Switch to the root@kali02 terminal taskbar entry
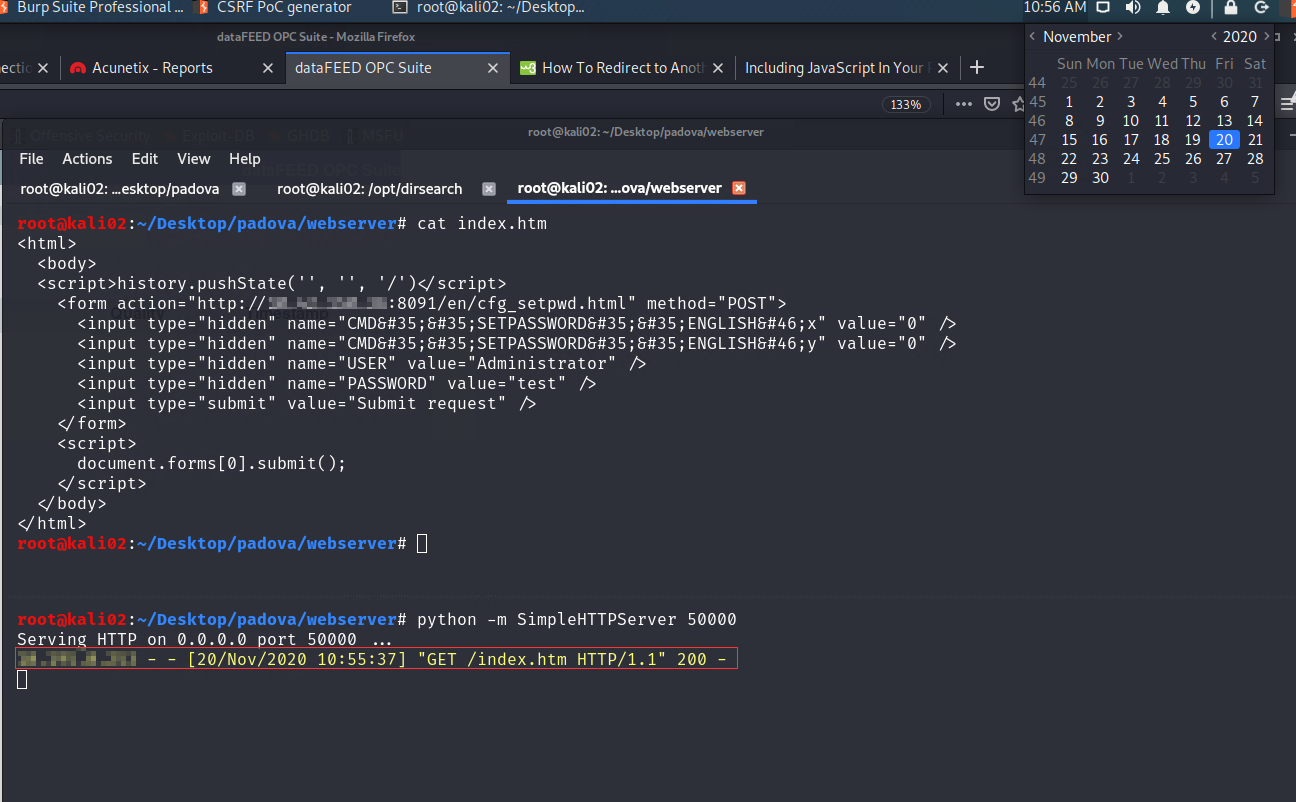The width and height of the screenshot is (1296, 802). (489, 8)
